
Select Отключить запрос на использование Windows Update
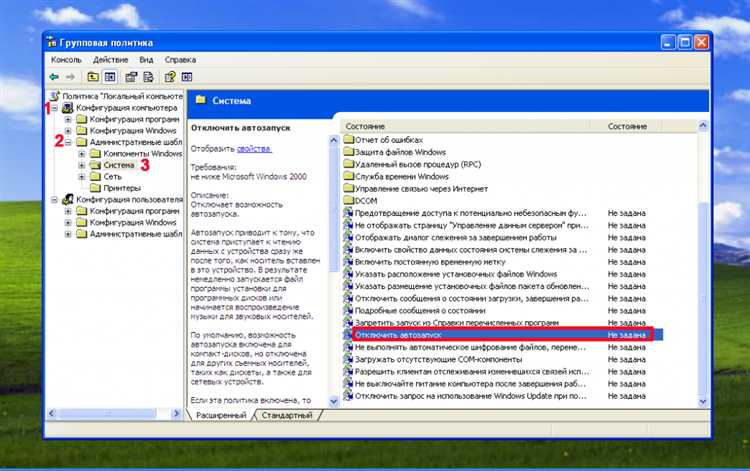tap(470, 396)
